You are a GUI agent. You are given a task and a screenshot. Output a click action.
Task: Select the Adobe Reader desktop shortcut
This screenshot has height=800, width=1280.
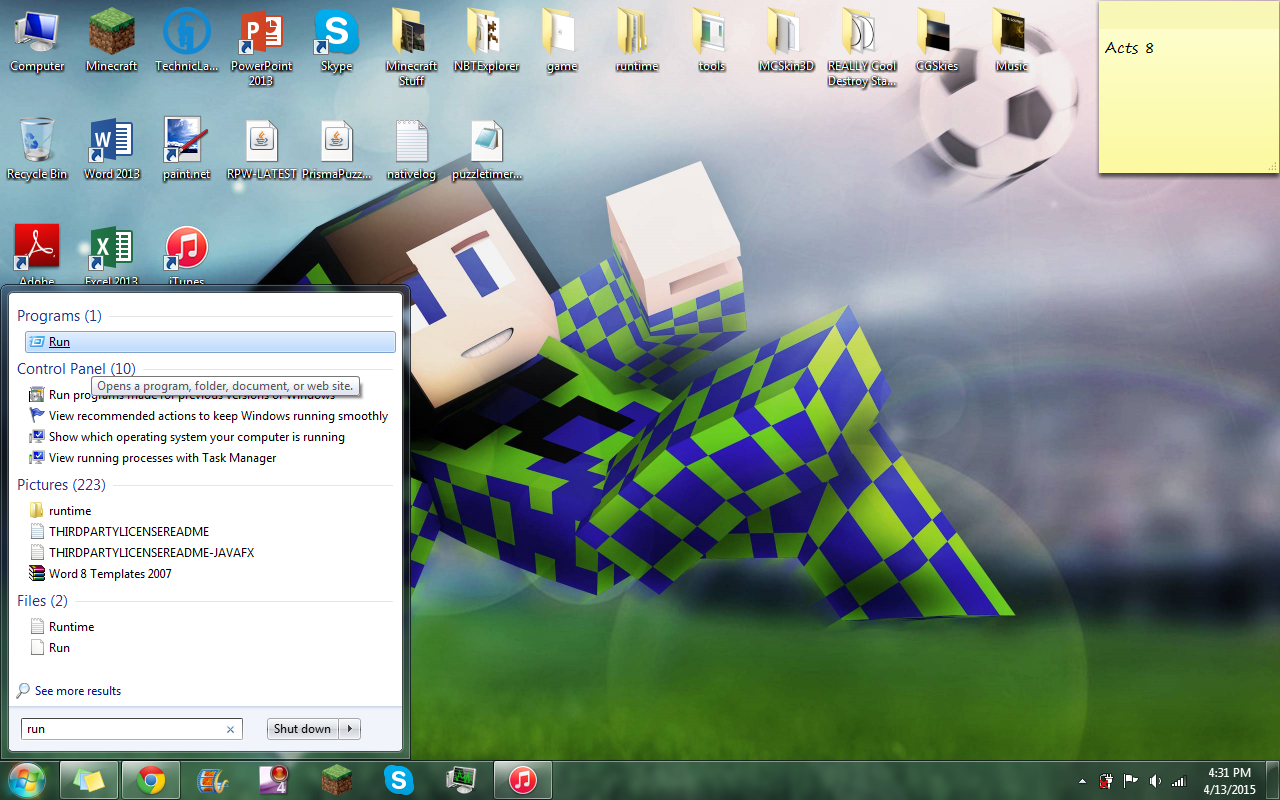click(37, 254)
